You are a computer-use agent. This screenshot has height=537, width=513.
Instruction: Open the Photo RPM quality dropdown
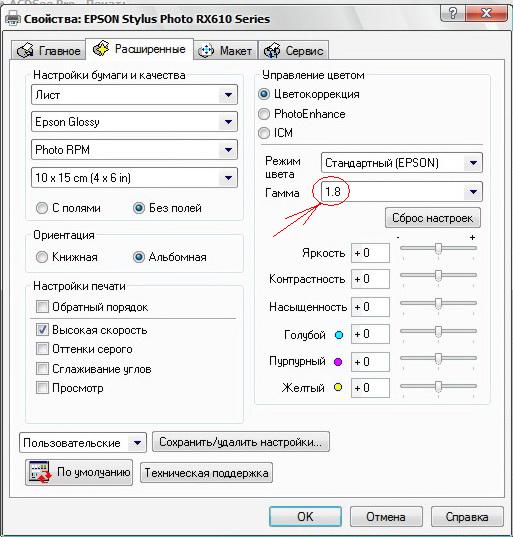(134, 150)
